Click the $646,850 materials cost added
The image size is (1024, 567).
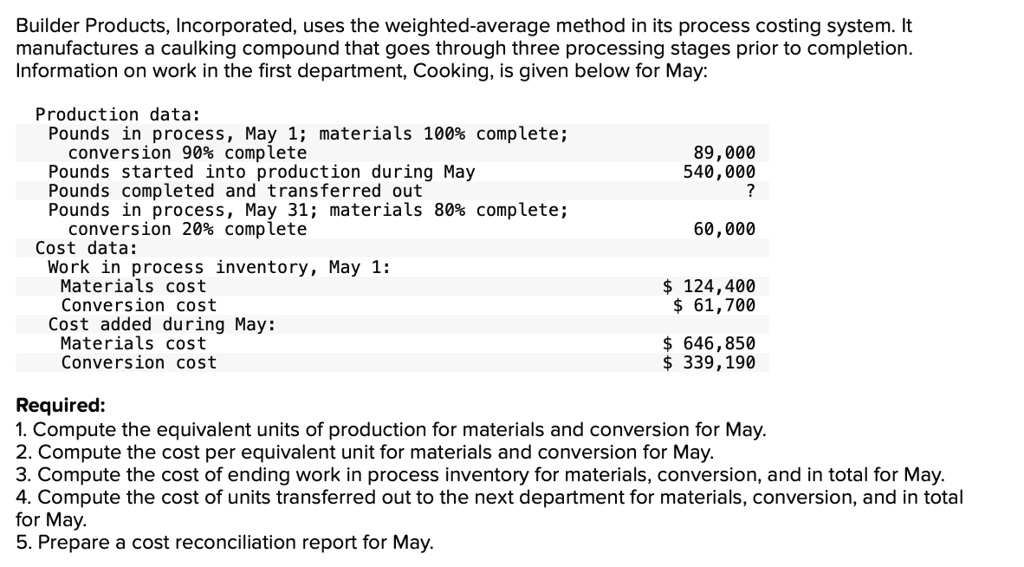pos(710,343)
